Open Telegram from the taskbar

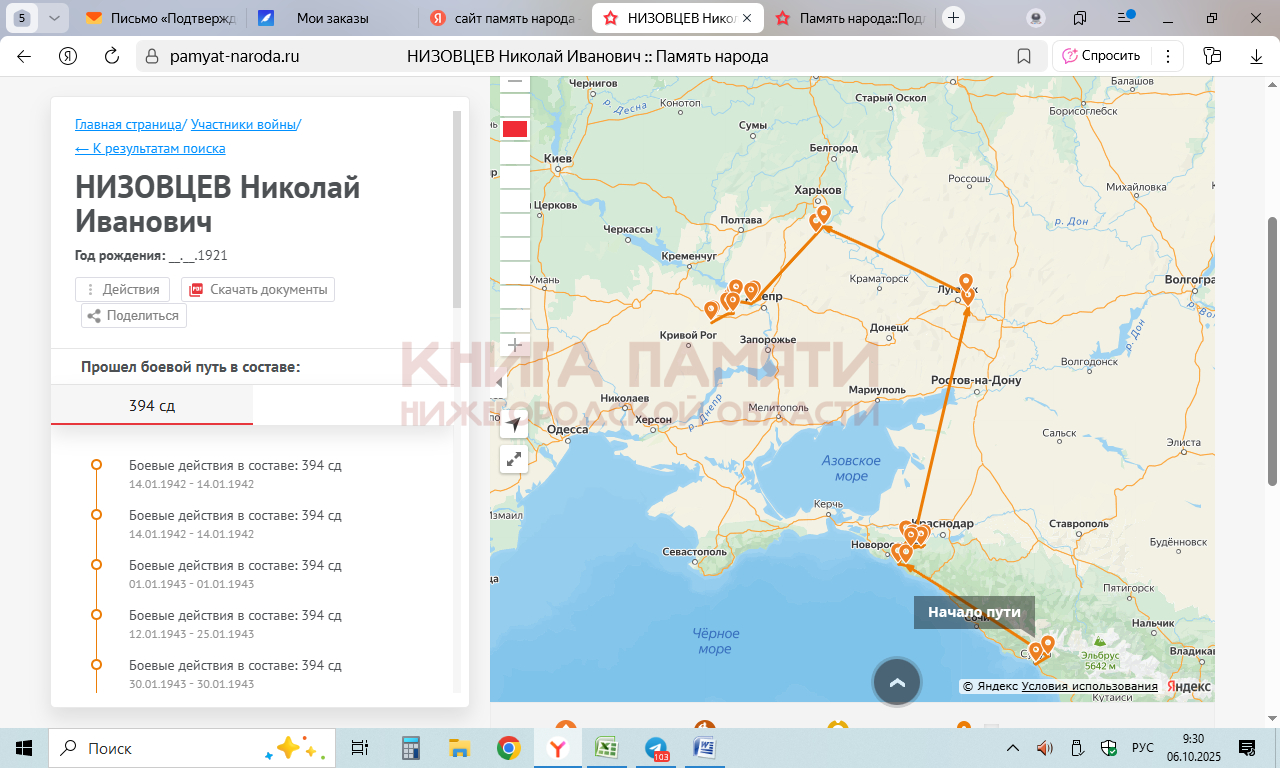tap(656, 748)
